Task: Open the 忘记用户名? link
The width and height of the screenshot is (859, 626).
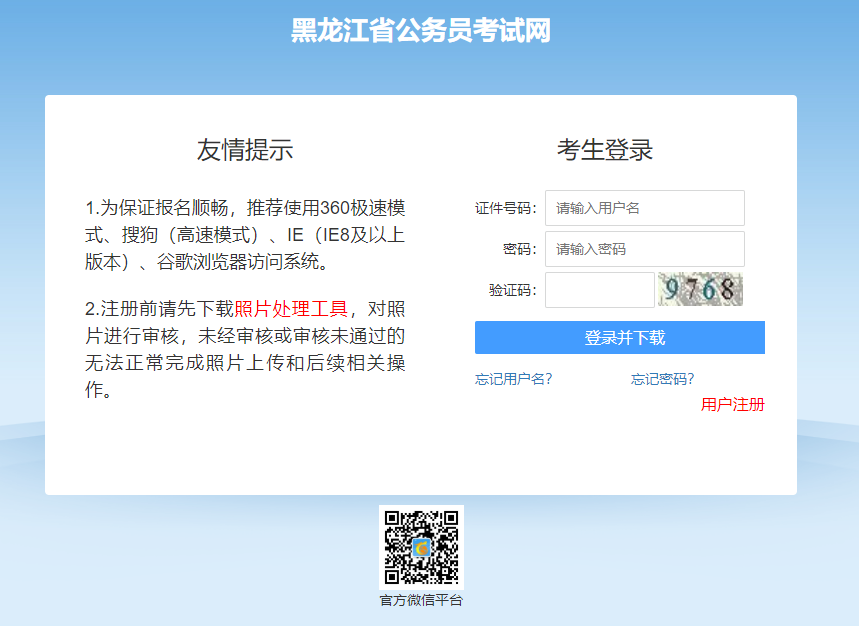Action: [514, 379]
